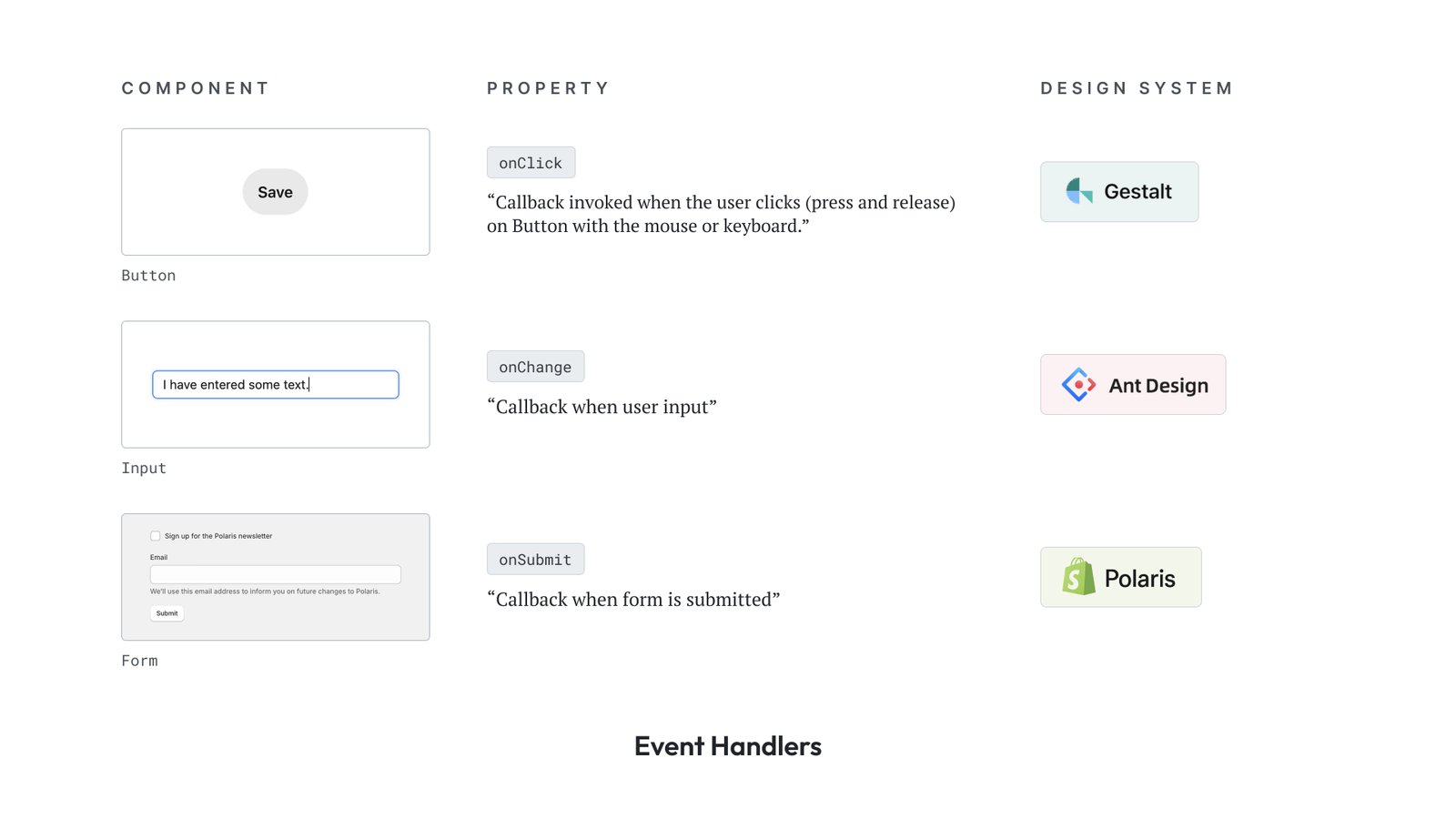Click the Ant Design diamond logo icon

(x=1078, y=385)
